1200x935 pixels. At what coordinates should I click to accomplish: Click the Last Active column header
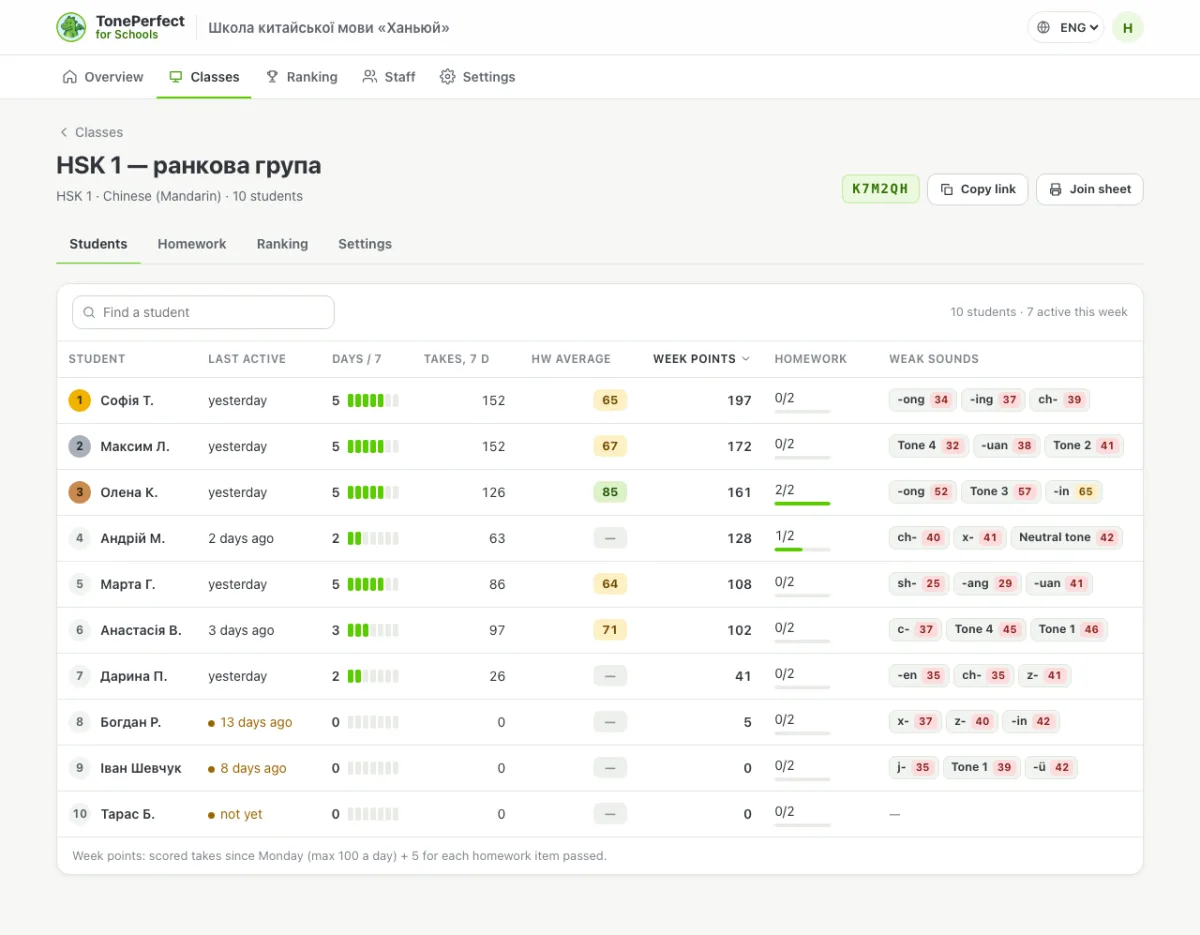coord(247,359)
